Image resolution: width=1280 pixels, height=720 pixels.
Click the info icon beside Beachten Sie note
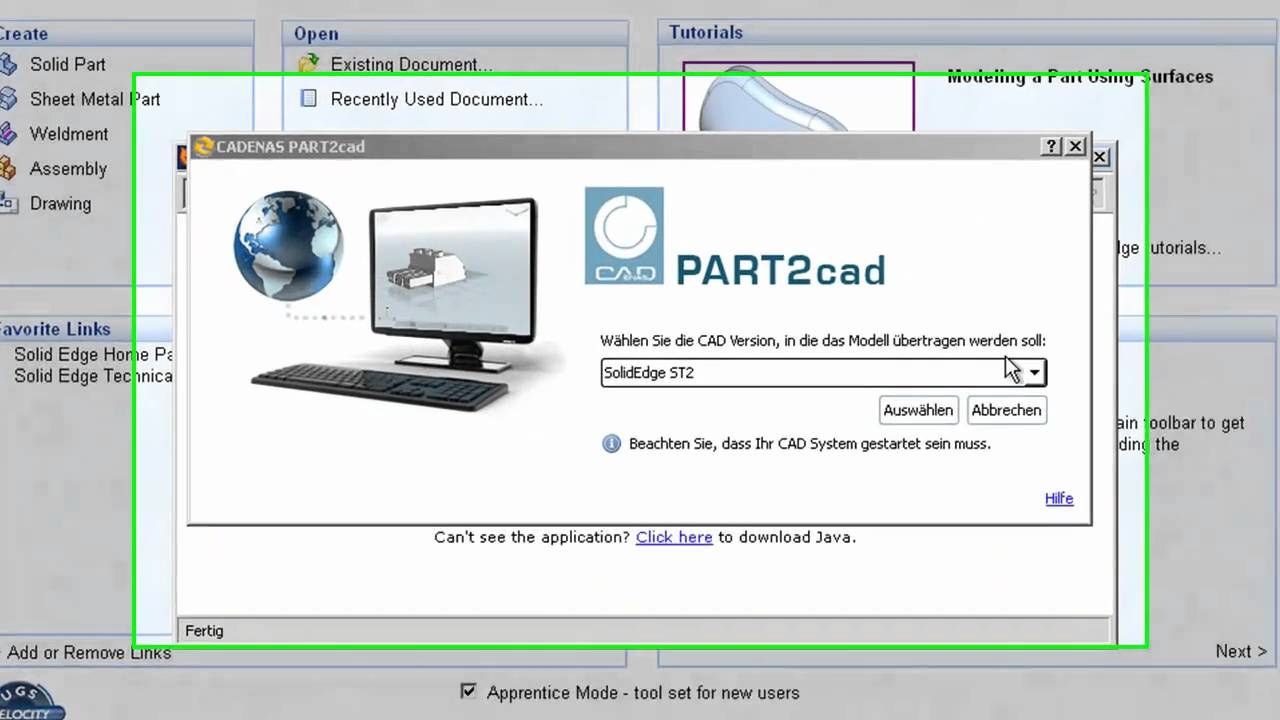coord(611,443)
